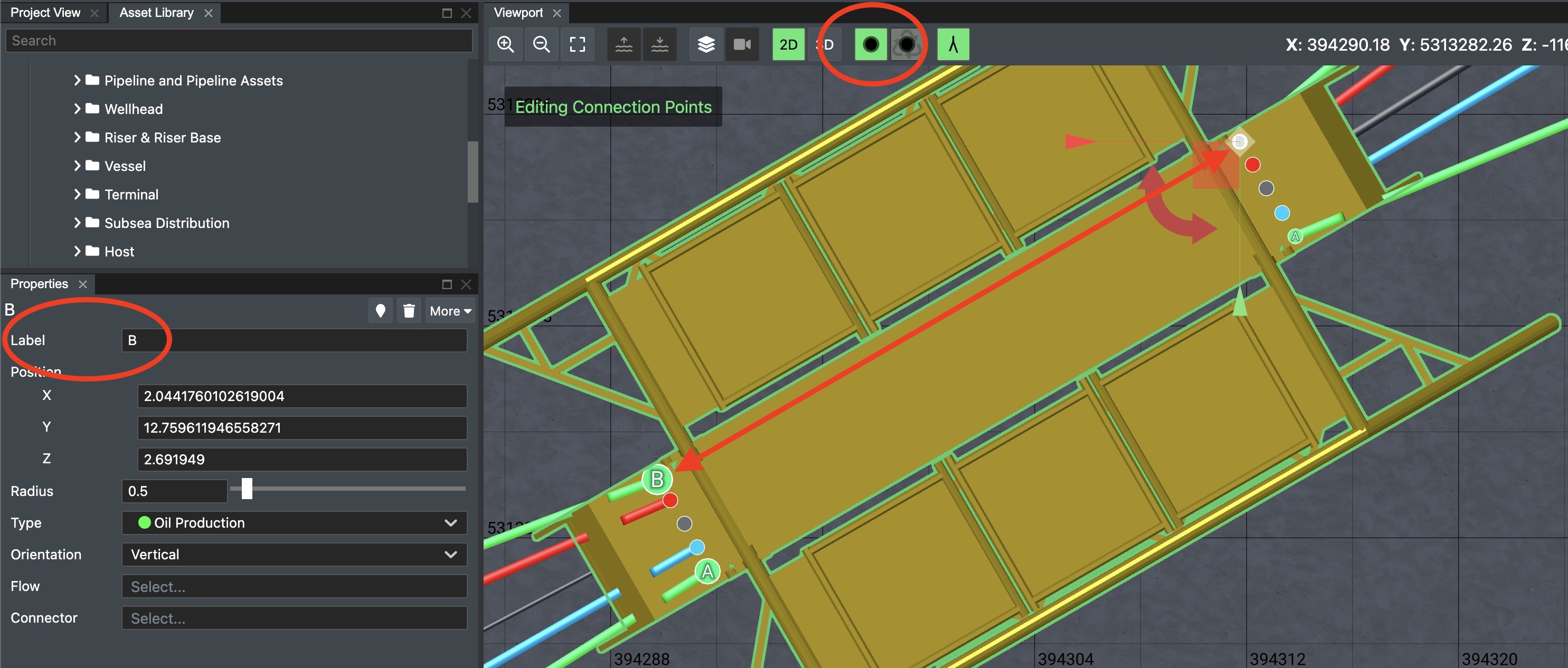The image size is (1568, 668).
Task: Switch viewport to 2D mode
Action: (x=788, y=44)
